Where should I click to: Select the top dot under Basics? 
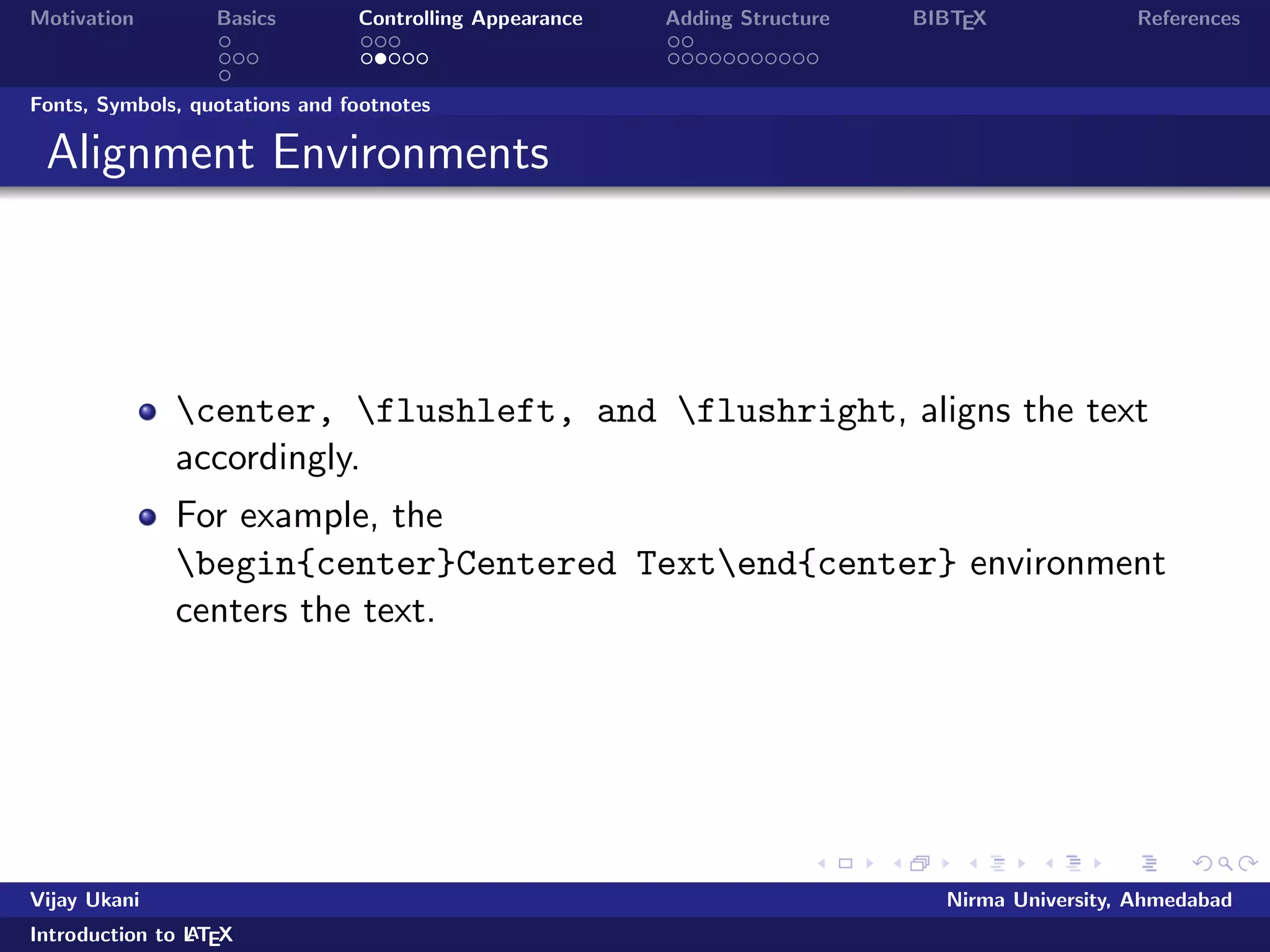pyautogui.click(x=224, y=42)
